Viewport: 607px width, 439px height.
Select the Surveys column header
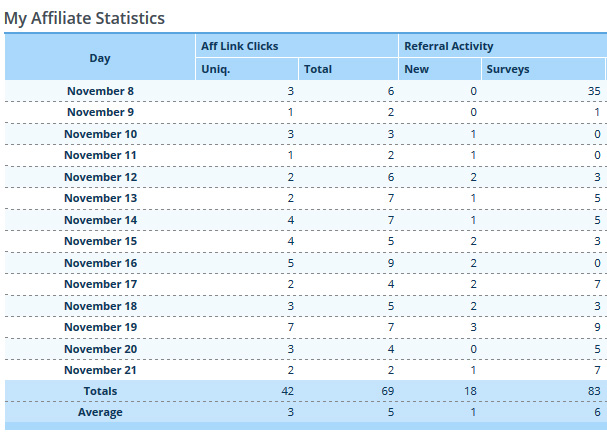[507, 70]
